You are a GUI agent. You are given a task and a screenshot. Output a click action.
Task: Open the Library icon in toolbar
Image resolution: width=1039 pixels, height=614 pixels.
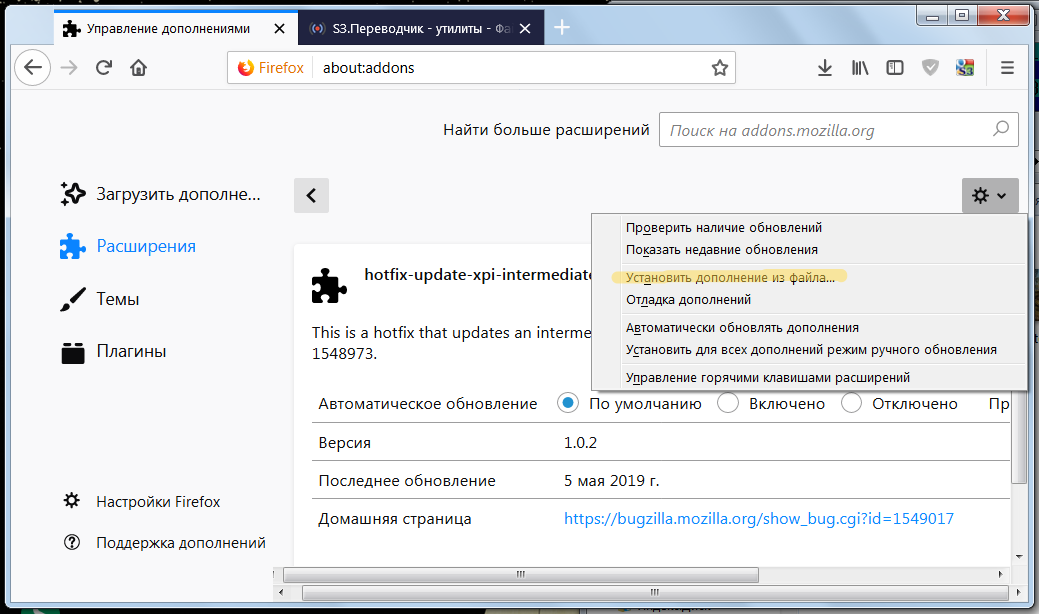pos(859,68)
